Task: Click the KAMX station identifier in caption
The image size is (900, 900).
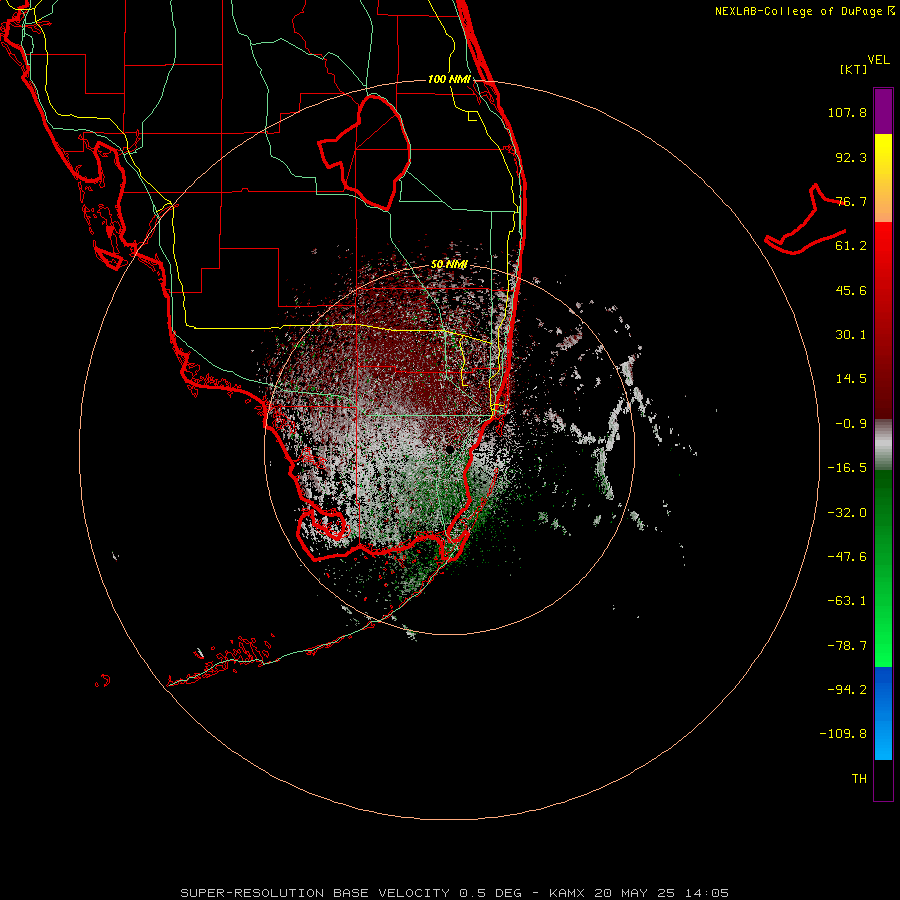Action: tap(567, 893)
